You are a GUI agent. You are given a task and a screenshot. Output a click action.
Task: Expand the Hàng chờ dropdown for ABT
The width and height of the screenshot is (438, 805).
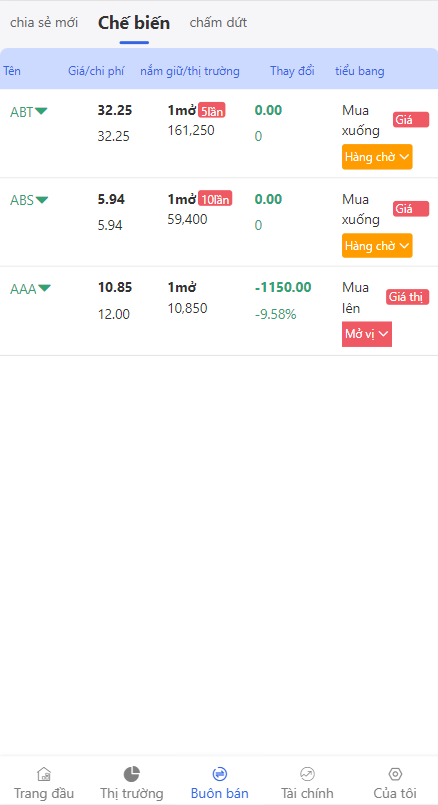(377, 157)
